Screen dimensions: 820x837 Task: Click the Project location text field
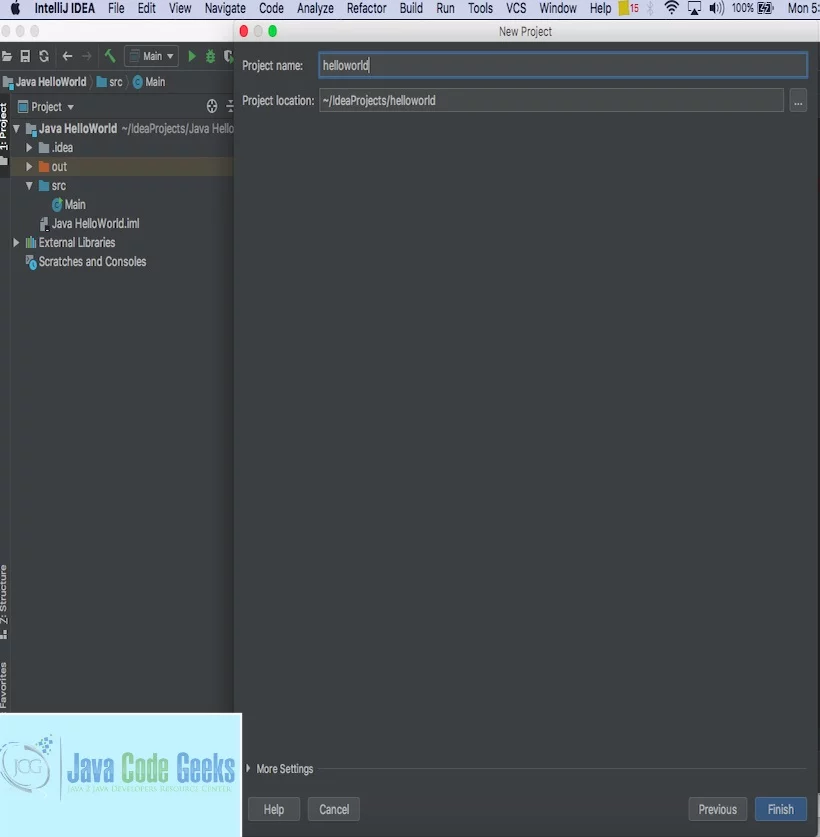[x=551, y=100]
